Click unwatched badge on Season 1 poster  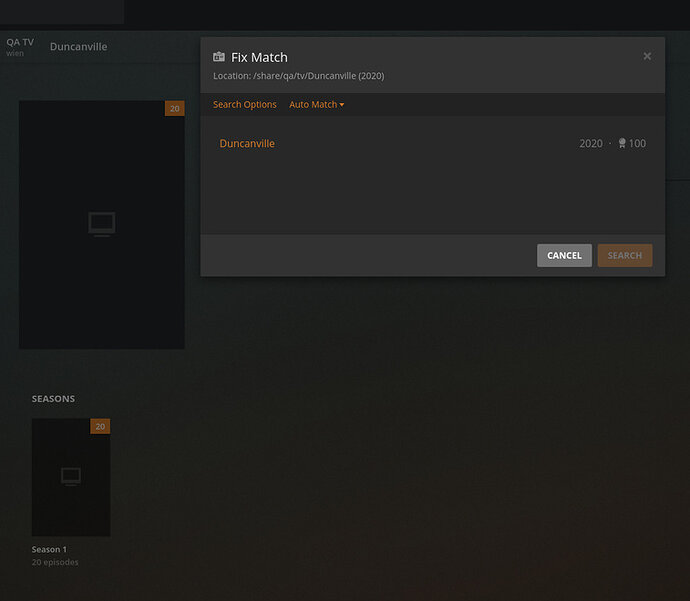(100, 426)
